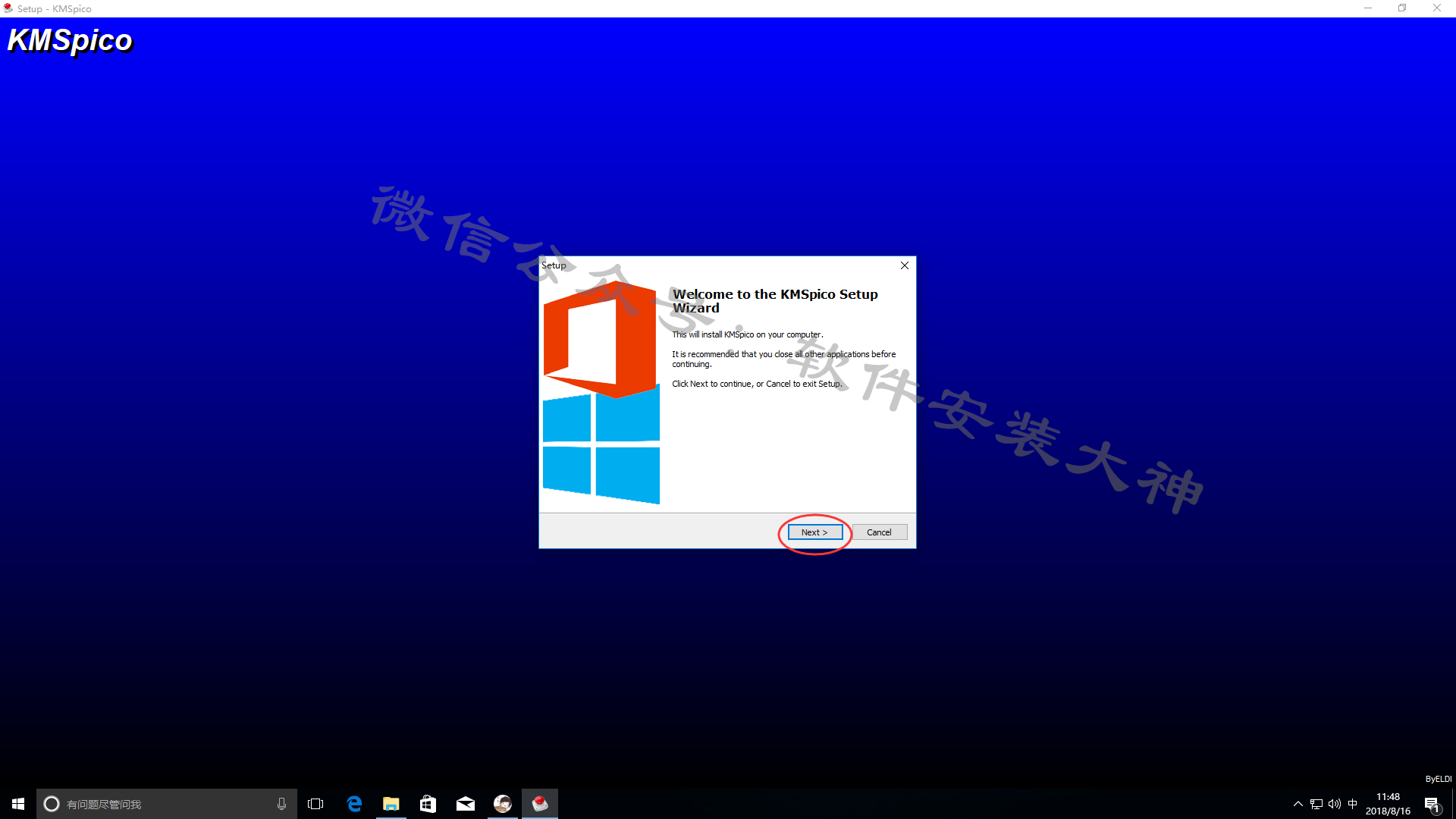
Task: Open the volume control tray icon
Action: [1335, 804]
